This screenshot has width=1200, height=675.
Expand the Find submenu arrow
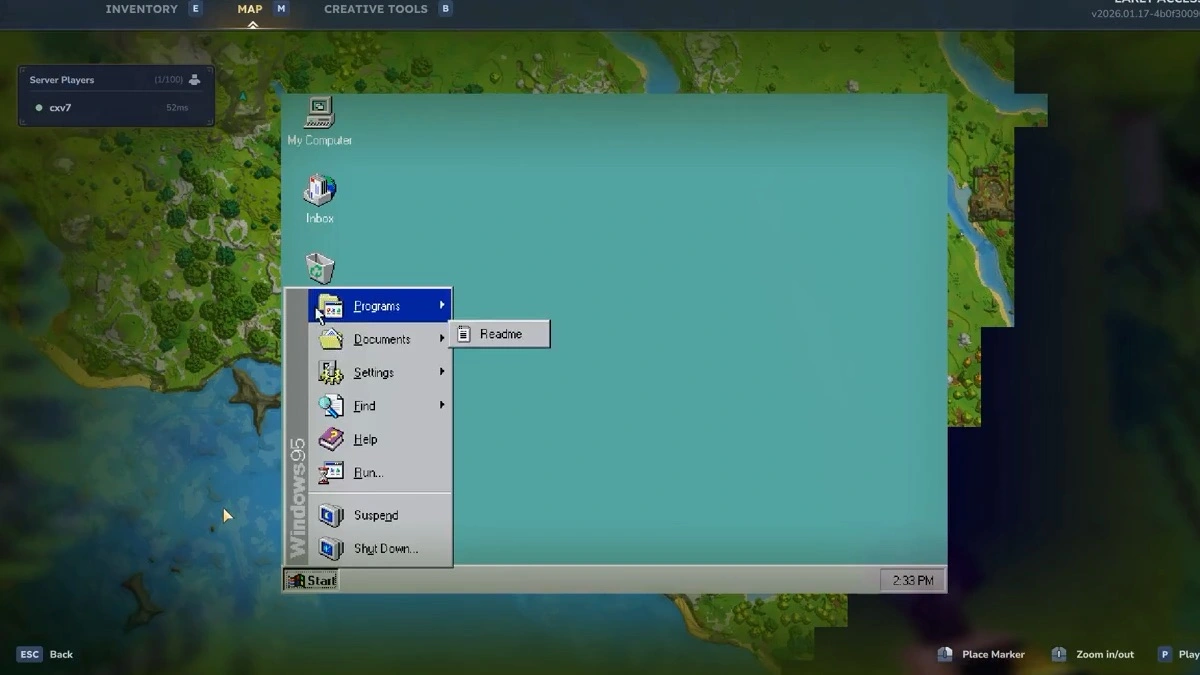[441, 405]
